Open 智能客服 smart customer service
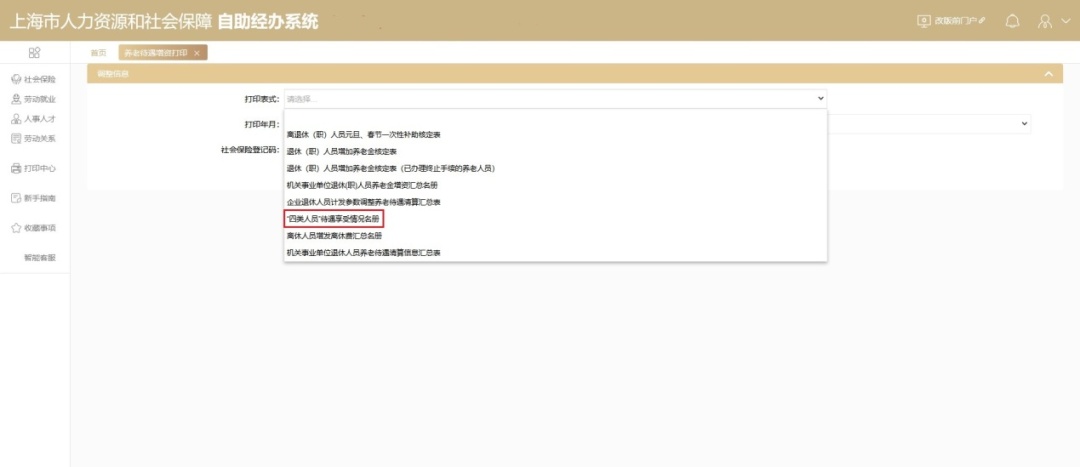Viewport: 1080px width, 467px height. pos(39,258)
